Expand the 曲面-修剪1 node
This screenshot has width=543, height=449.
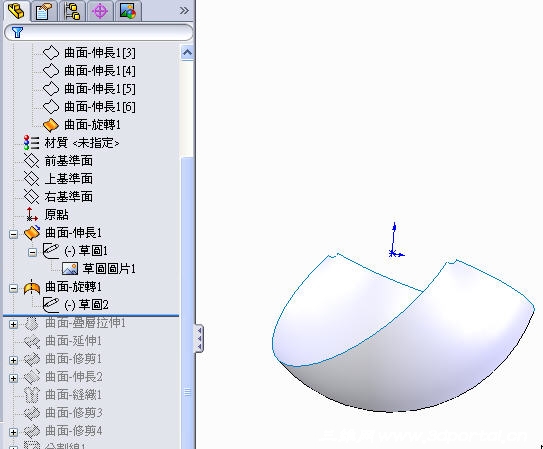tap(13, 360)
